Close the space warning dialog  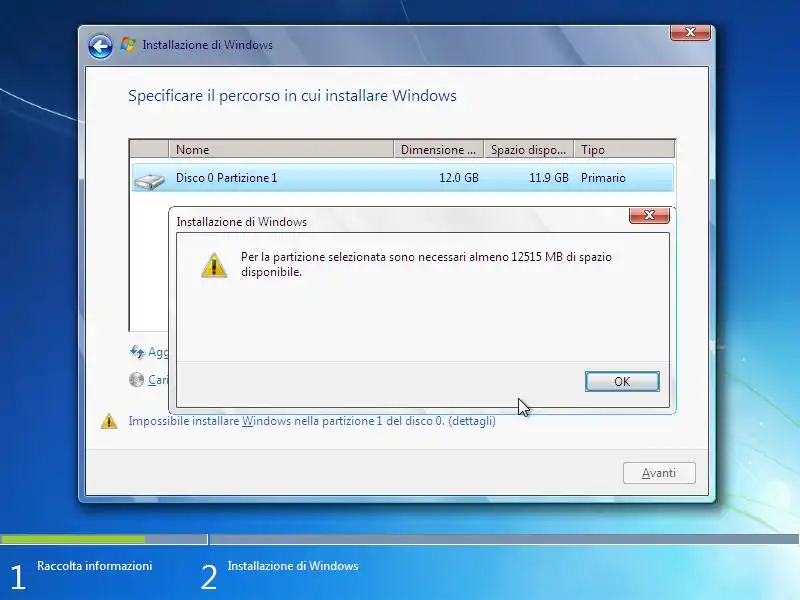tap(649, 215)
